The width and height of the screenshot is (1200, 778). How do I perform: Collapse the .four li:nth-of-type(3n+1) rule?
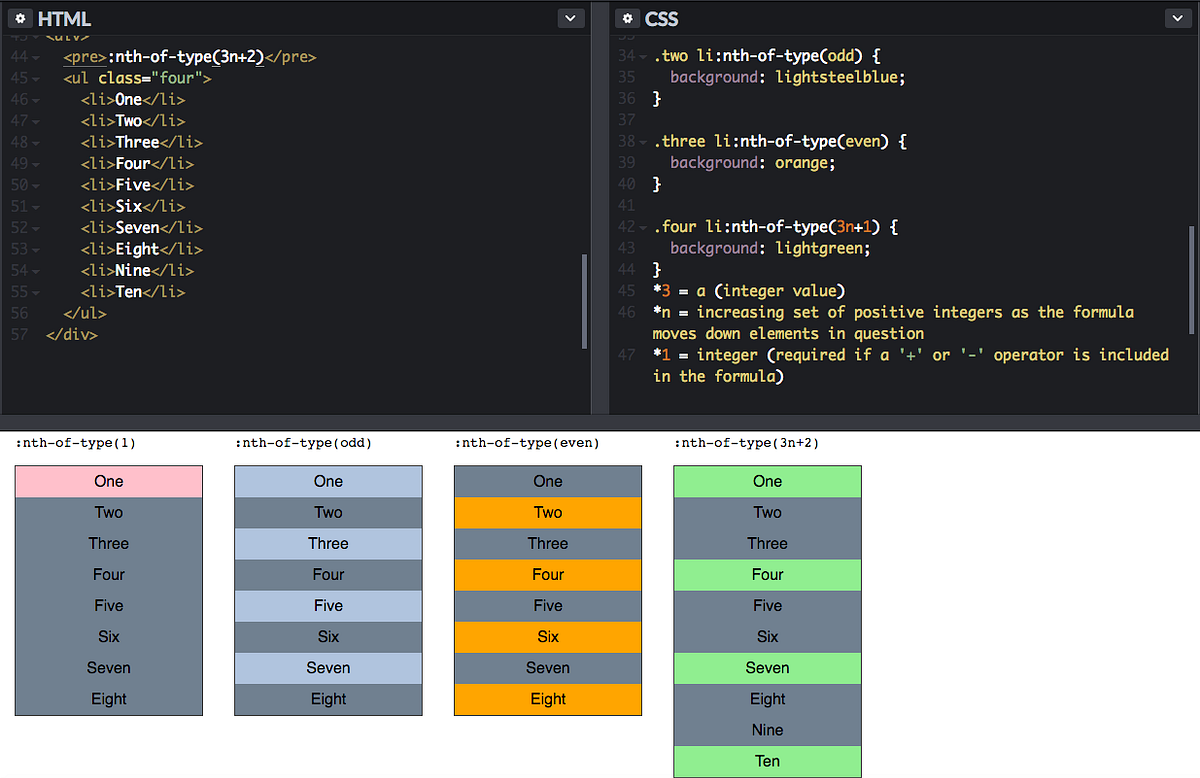point(641,226)
